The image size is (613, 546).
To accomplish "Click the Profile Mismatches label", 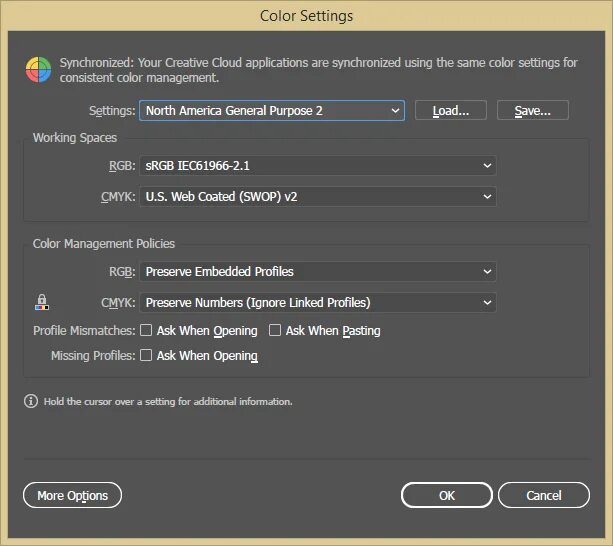I will tap(84, 331).
